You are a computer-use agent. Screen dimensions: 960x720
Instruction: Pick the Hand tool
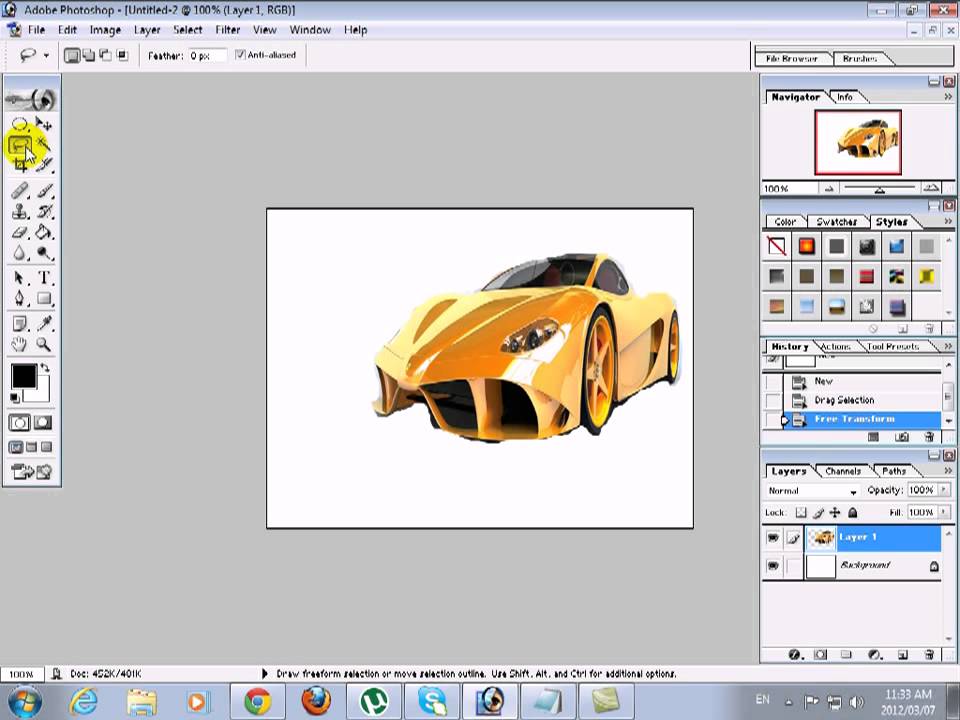pyautogui.click(x=19, y=345)
